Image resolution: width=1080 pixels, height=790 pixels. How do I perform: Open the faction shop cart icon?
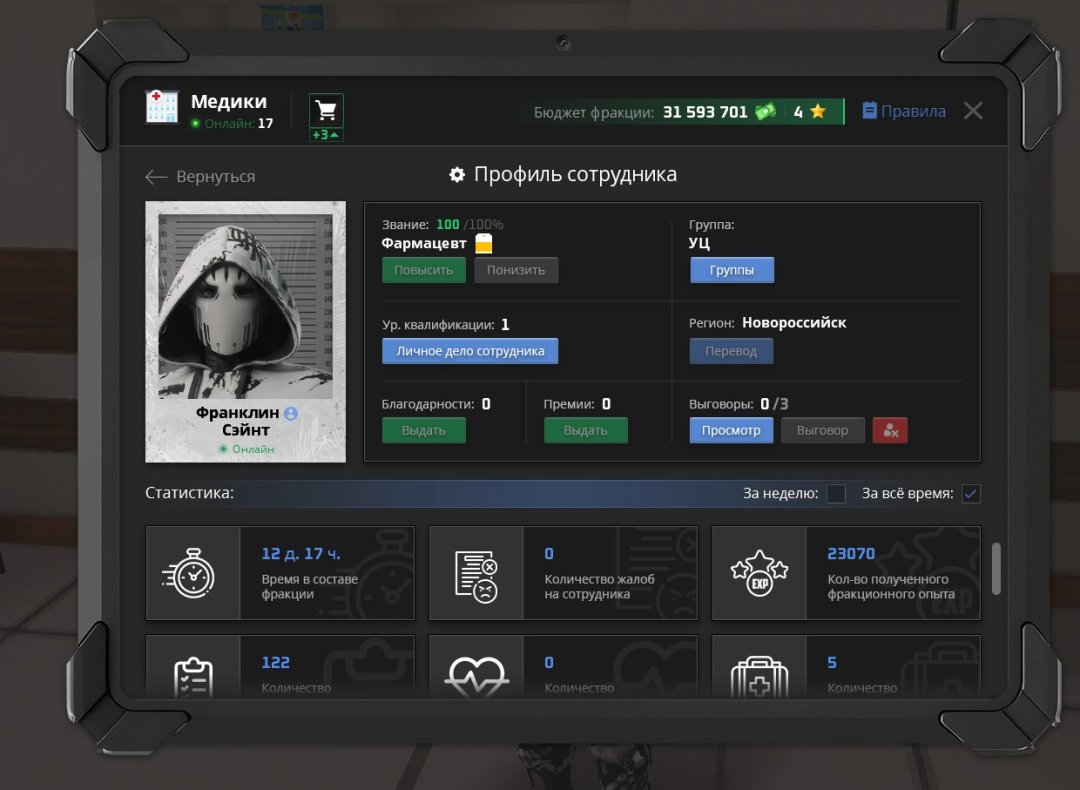pyautogui.click(x=326, y=110)
